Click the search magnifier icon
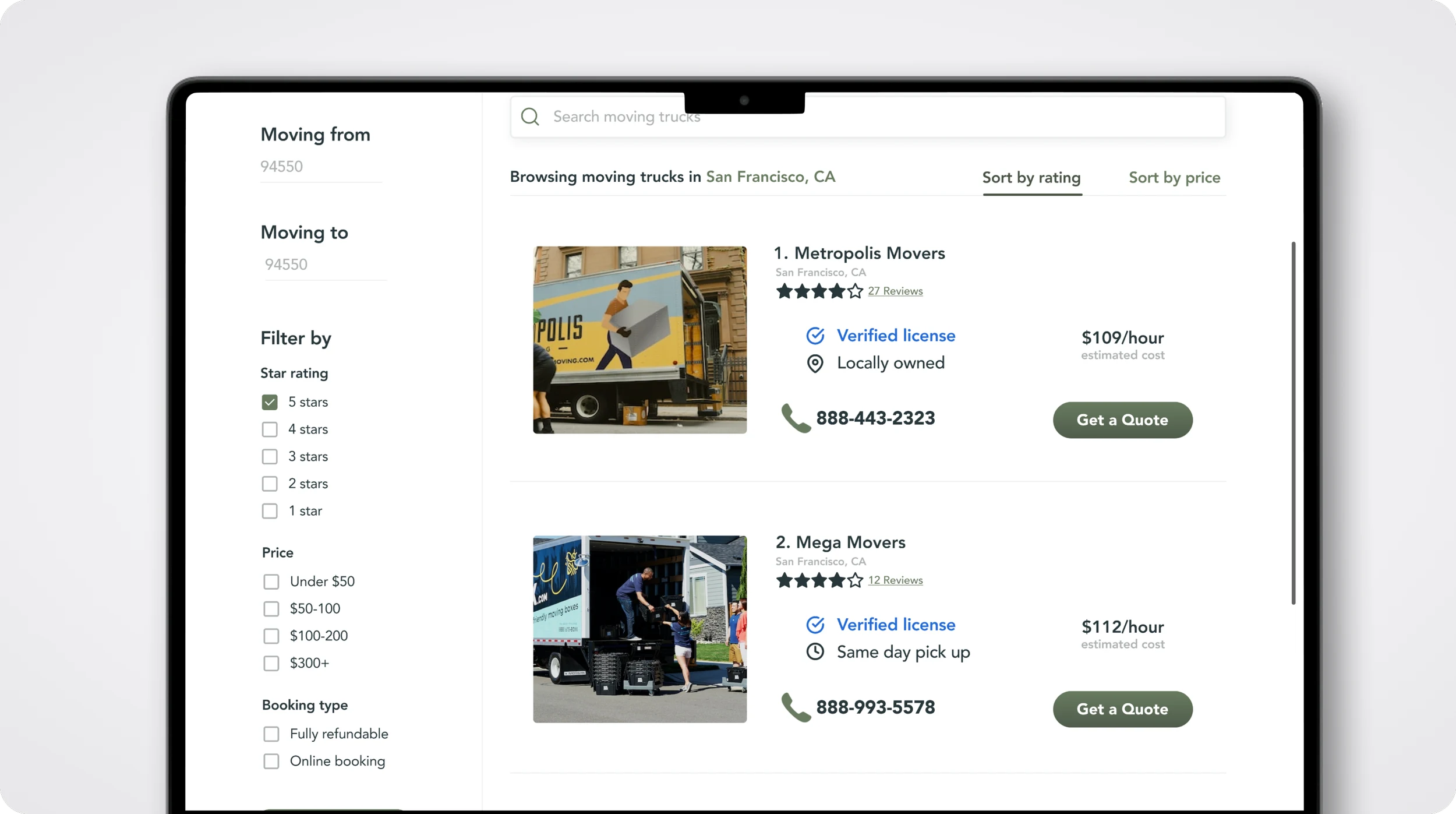Screen dimensions: 1456x814 pos(529,117)
